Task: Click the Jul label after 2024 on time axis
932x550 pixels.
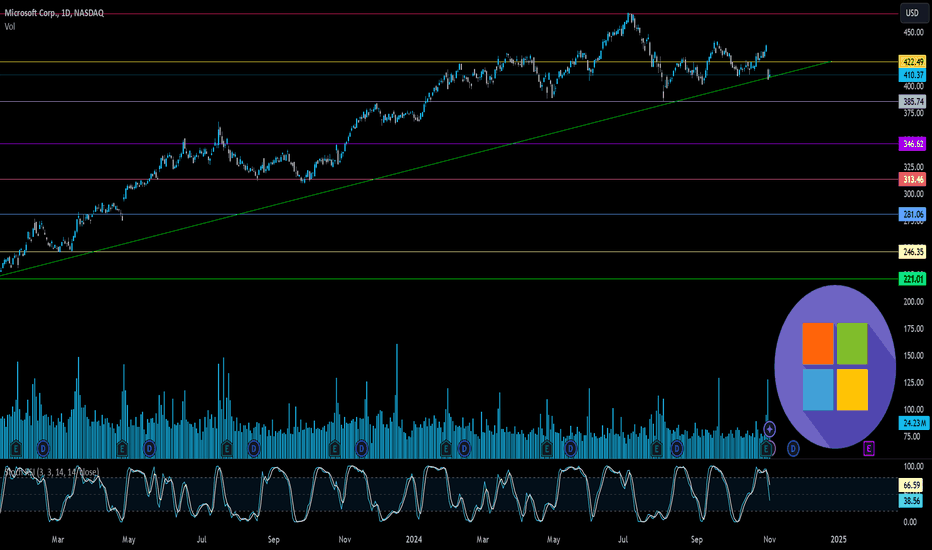Action: pos(623,540)
